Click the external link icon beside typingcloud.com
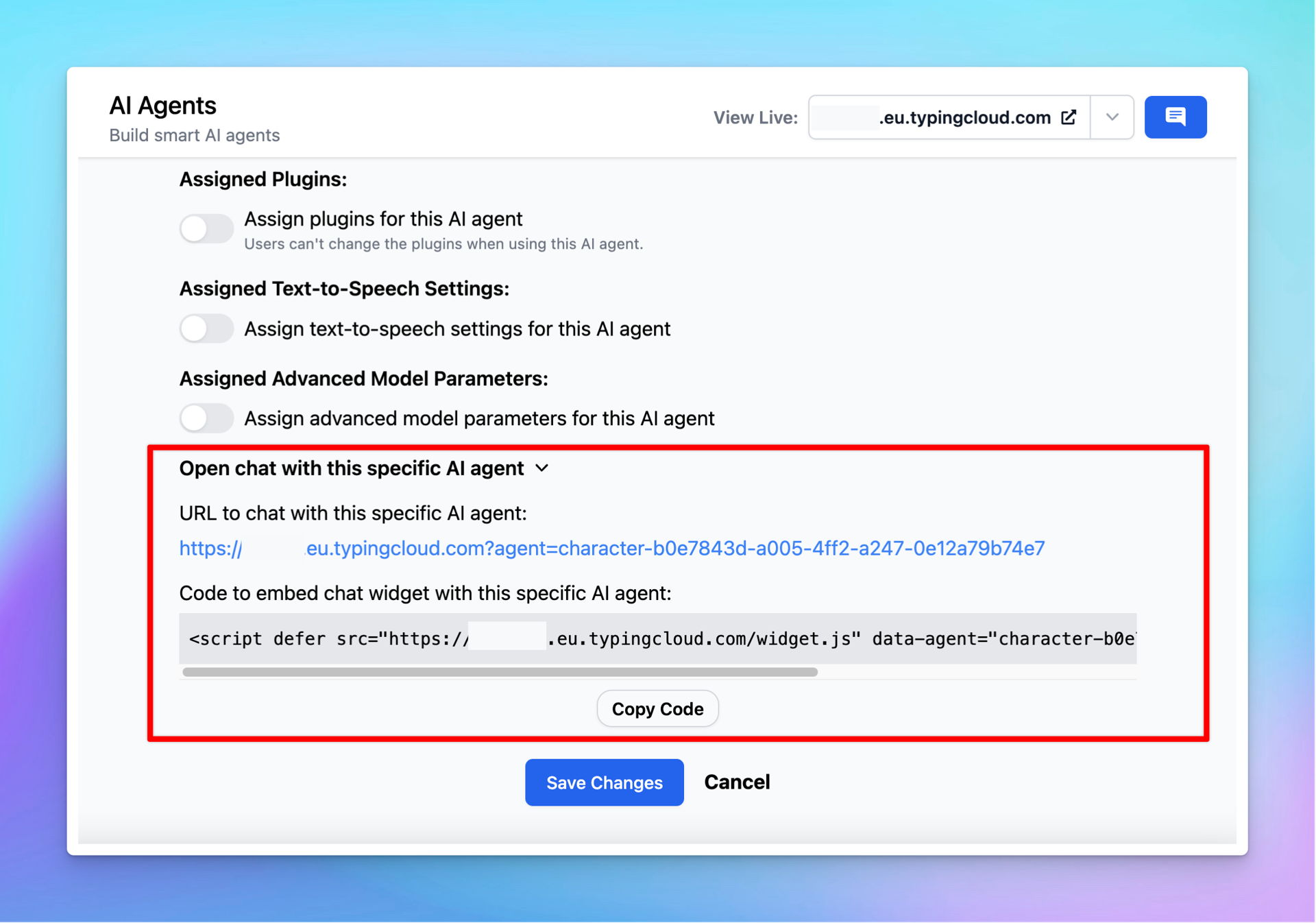This screenshot has height=923, width=1316. click(1068, 117)
